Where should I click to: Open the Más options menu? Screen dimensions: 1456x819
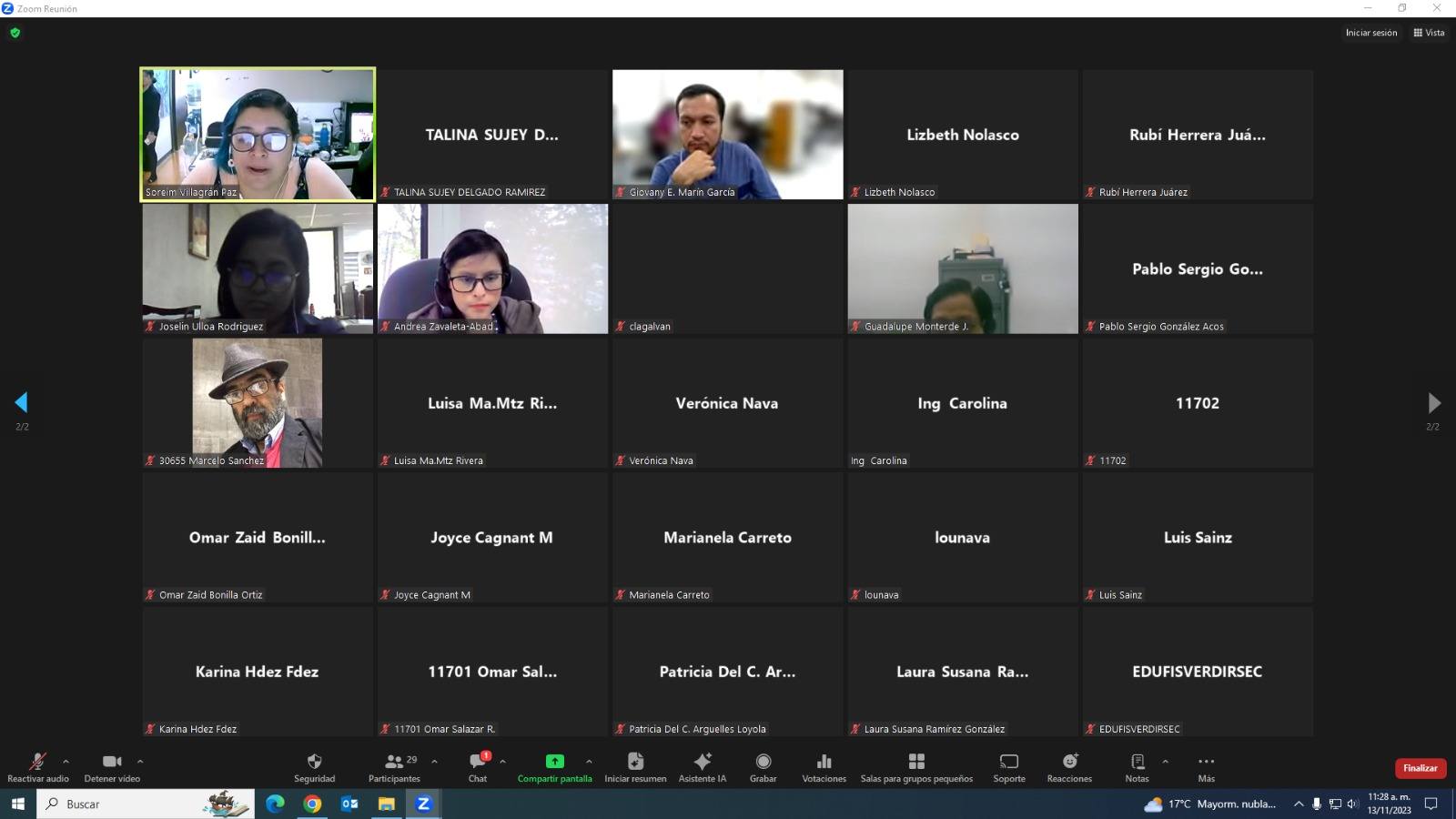point(1206,763)
